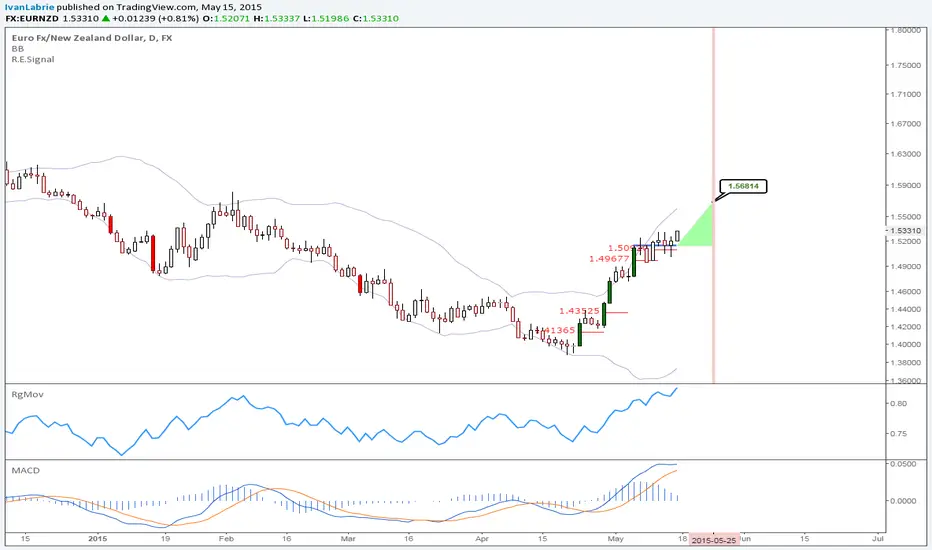Click the 'Apr' date axis label
The width and height of the screenshot is (932, 550).
tap(482, 539)
